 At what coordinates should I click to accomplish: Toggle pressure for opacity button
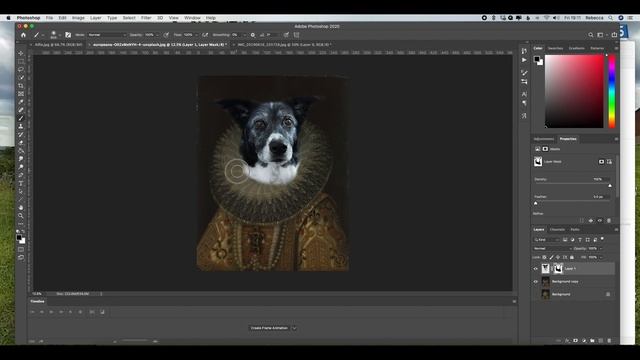tap(166, 35)
